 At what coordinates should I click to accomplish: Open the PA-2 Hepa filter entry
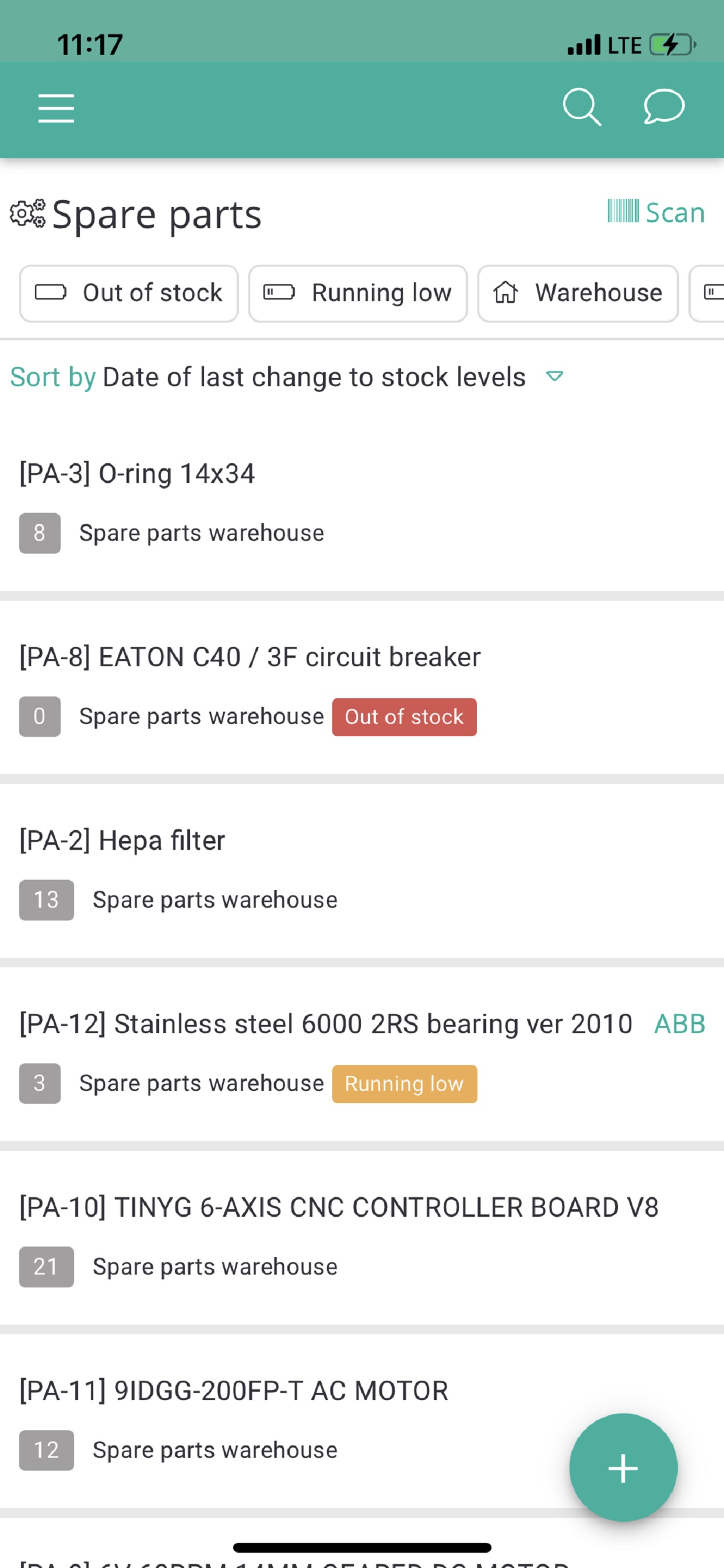[362, 870]
